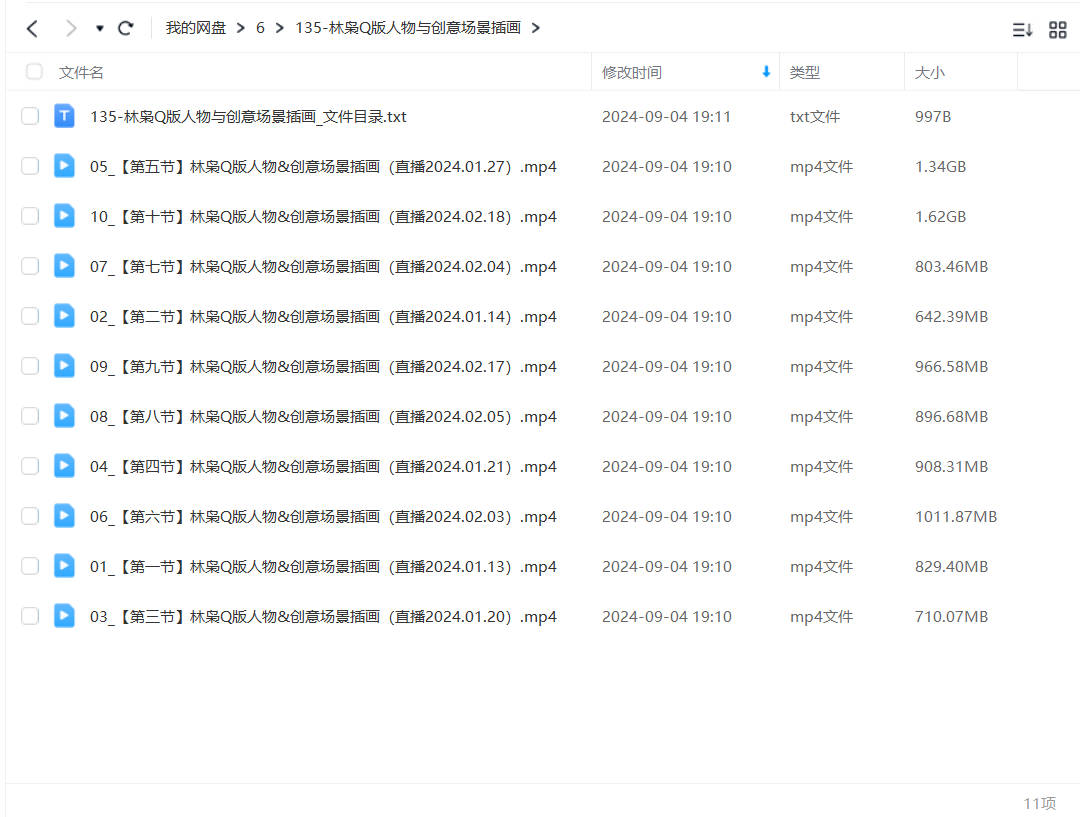Viewport: 1080px width, 817px height.
Task: Sort by 文件名 column header
Action: tap(81, 72)
